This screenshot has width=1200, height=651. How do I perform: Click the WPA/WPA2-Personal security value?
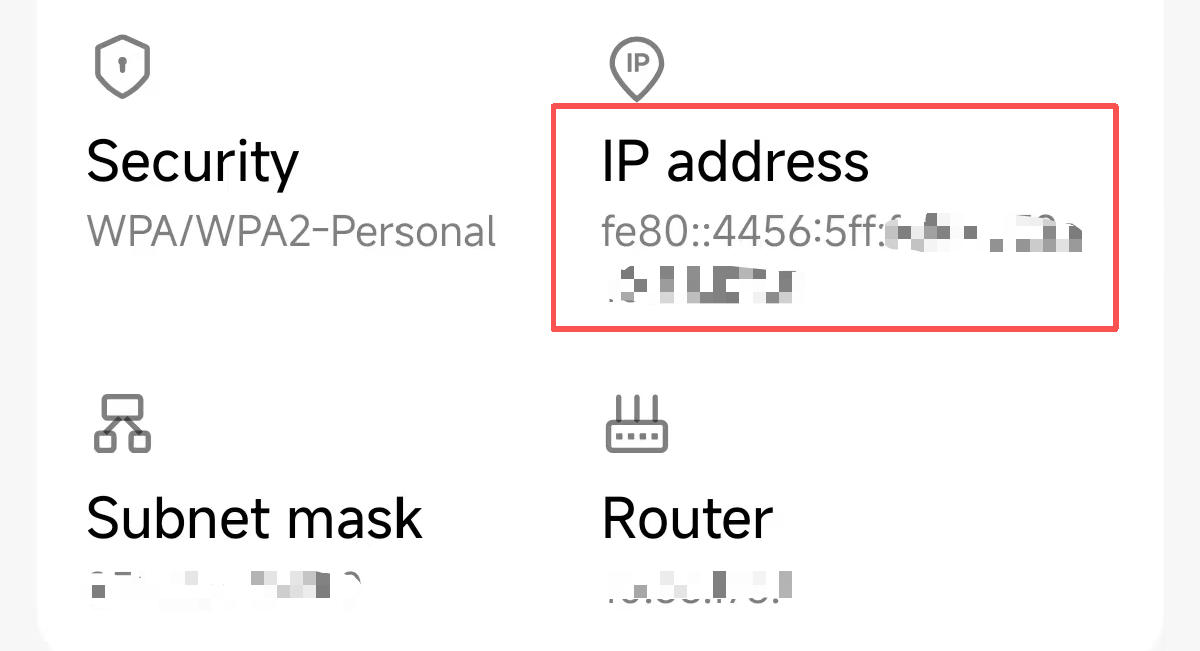(293, 231)
